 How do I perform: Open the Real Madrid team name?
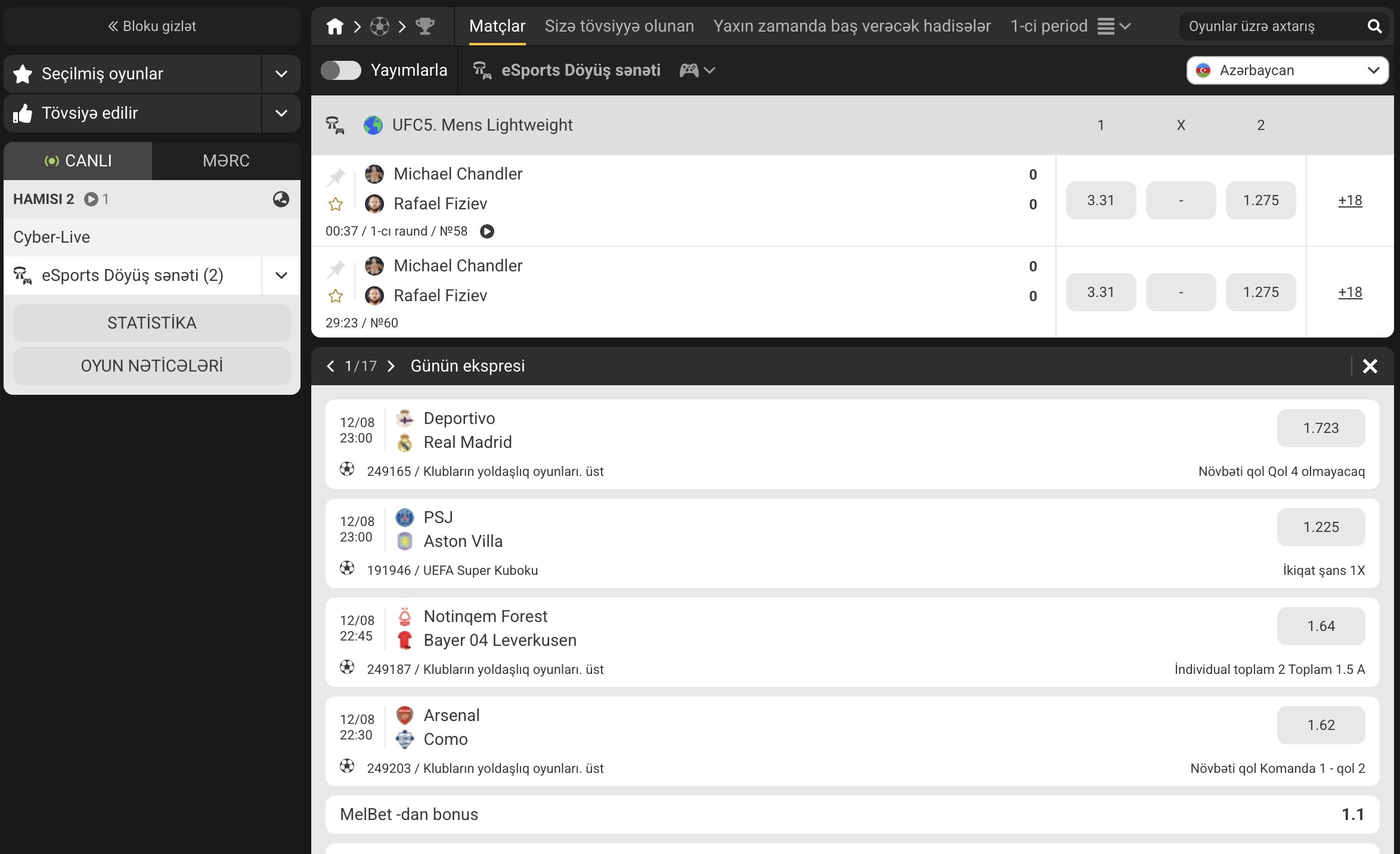coord(468,443)
